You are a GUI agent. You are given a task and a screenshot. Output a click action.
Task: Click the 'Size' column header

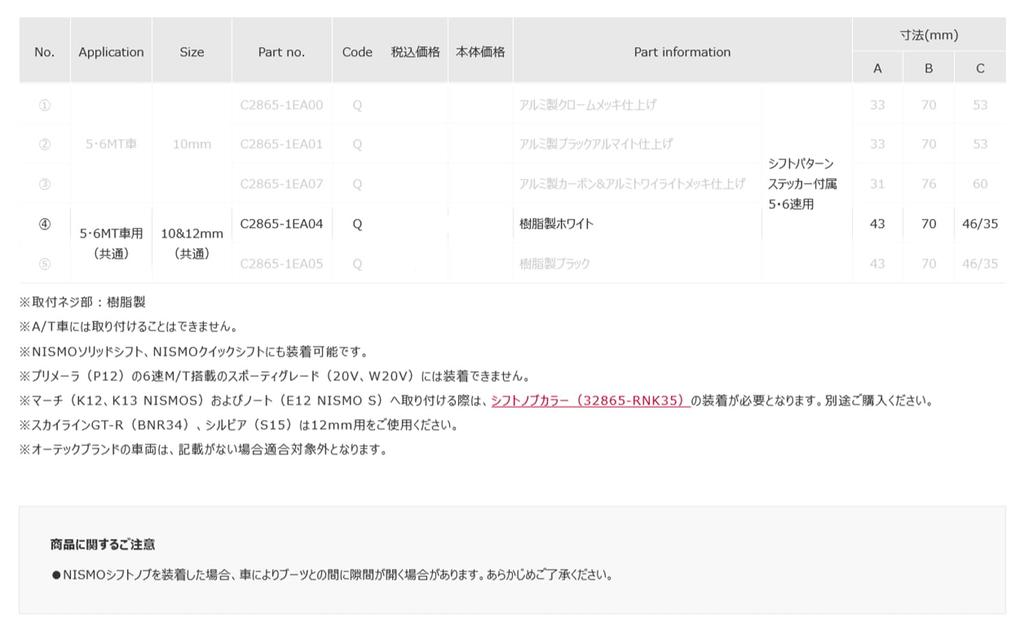192,52
